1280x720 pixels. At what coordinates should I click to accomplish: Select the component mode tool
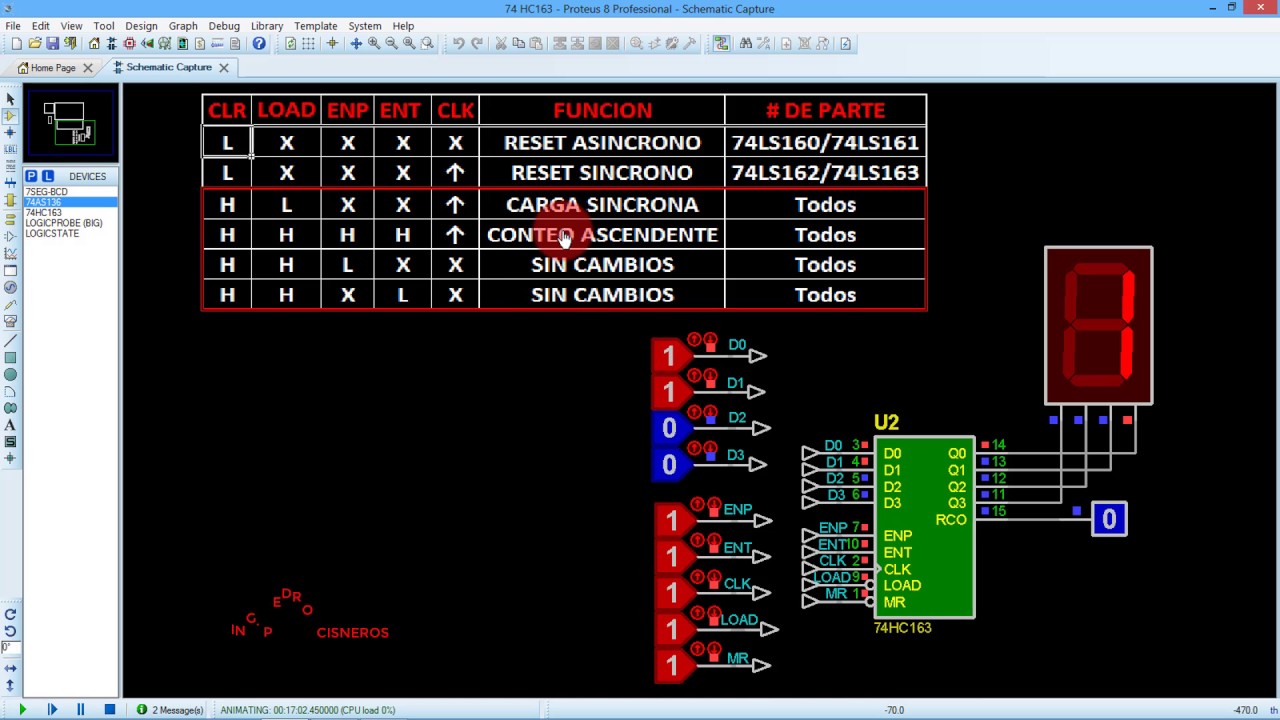[x=10, y=115]
